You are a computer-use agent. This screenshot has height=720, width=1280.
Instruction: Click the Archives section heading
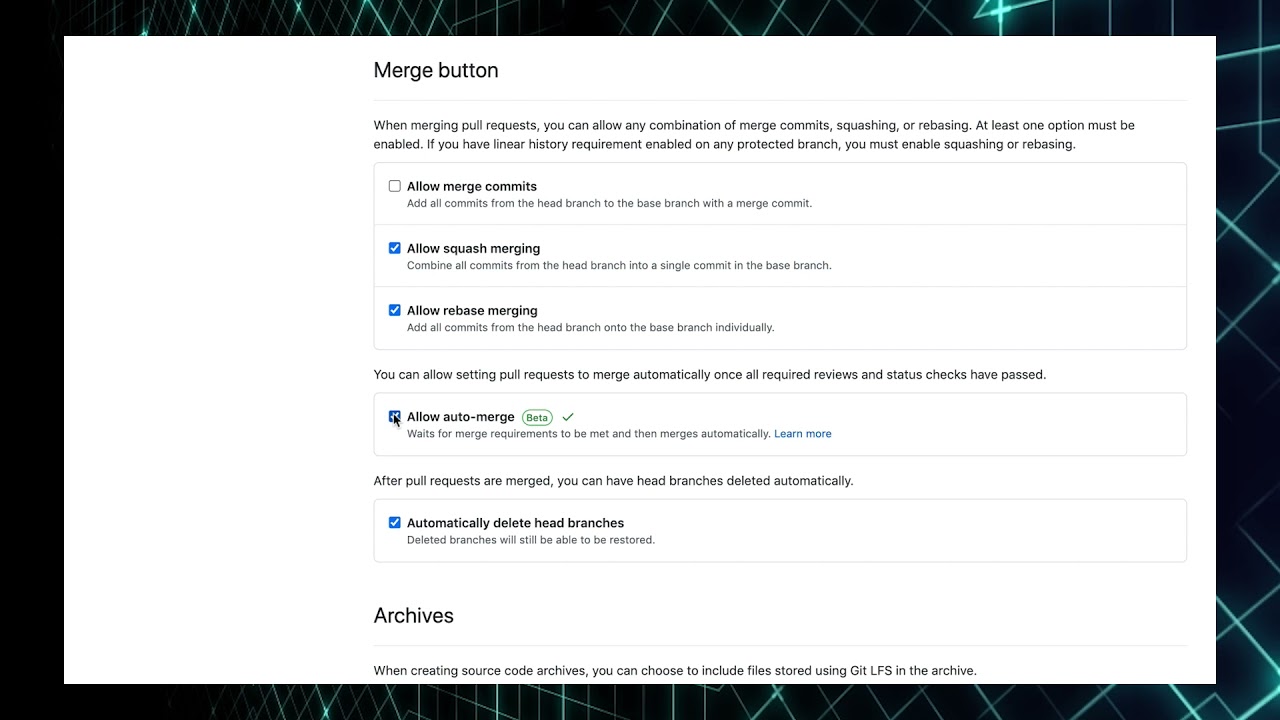414,616
